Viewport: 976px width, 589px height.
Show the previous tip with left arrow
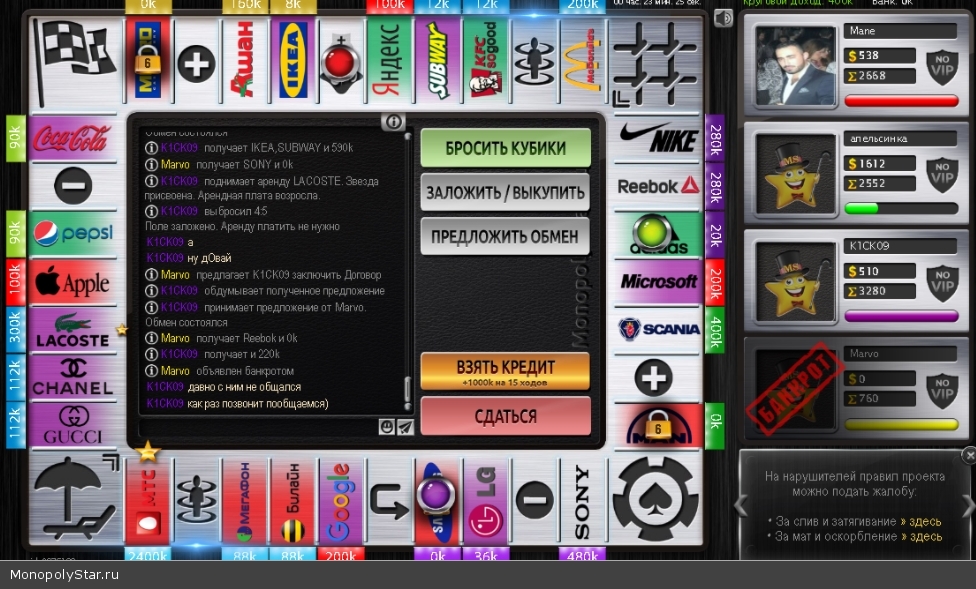point(741,505)
